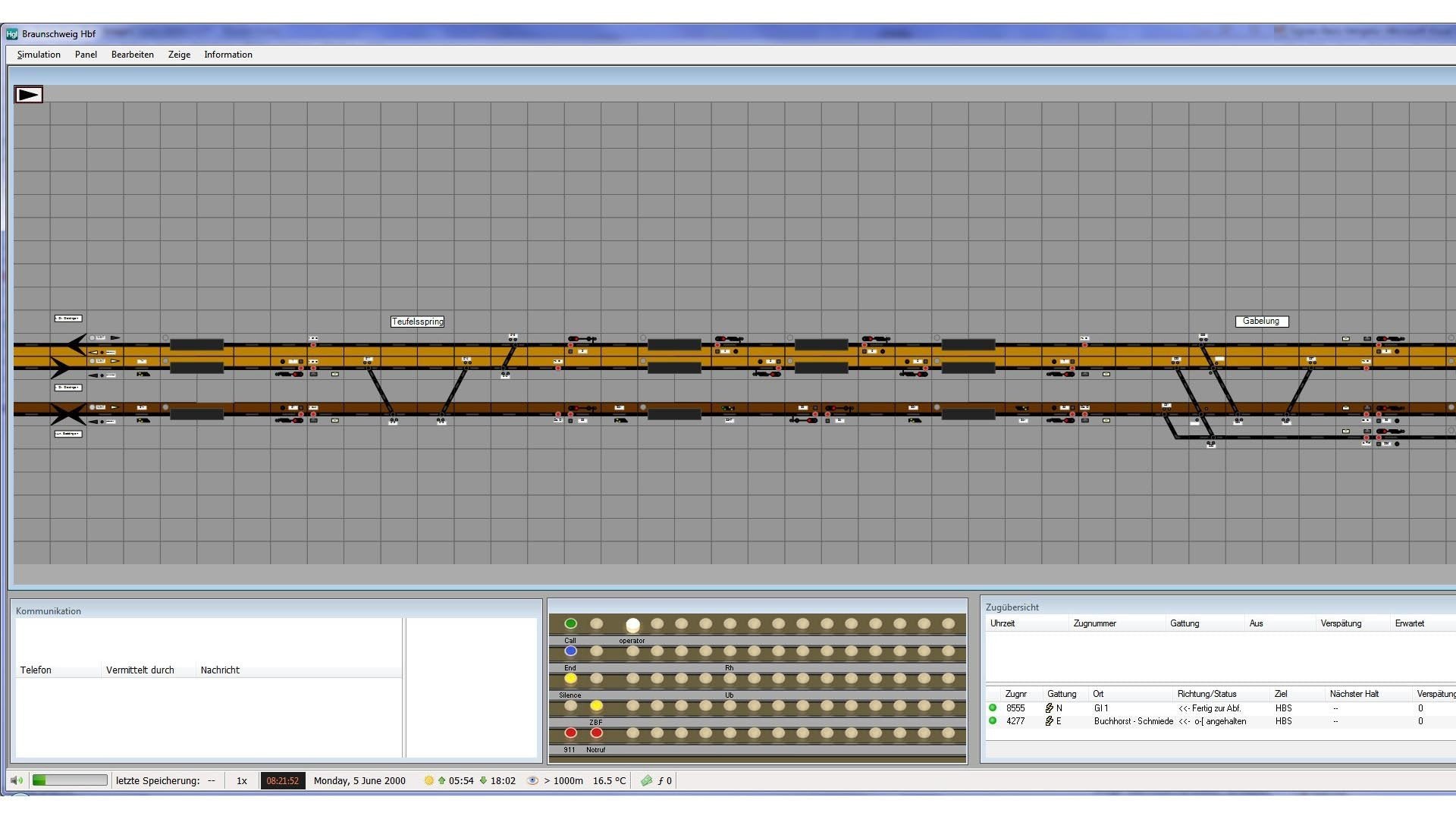Image resolution: width=1456 pixels, height=819 pixels.
Task: Select train 8555 row
Action: (x=1220, y=708)
